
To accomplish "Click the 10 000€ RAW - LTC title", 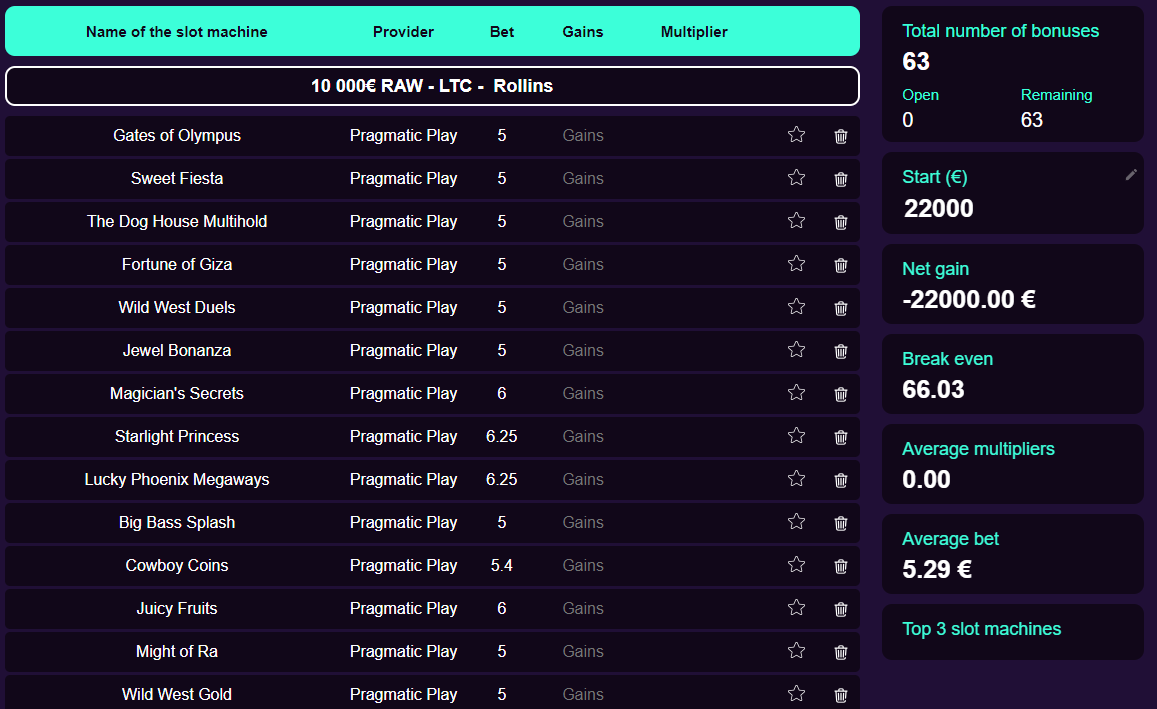I will click(x=432, y=86).
